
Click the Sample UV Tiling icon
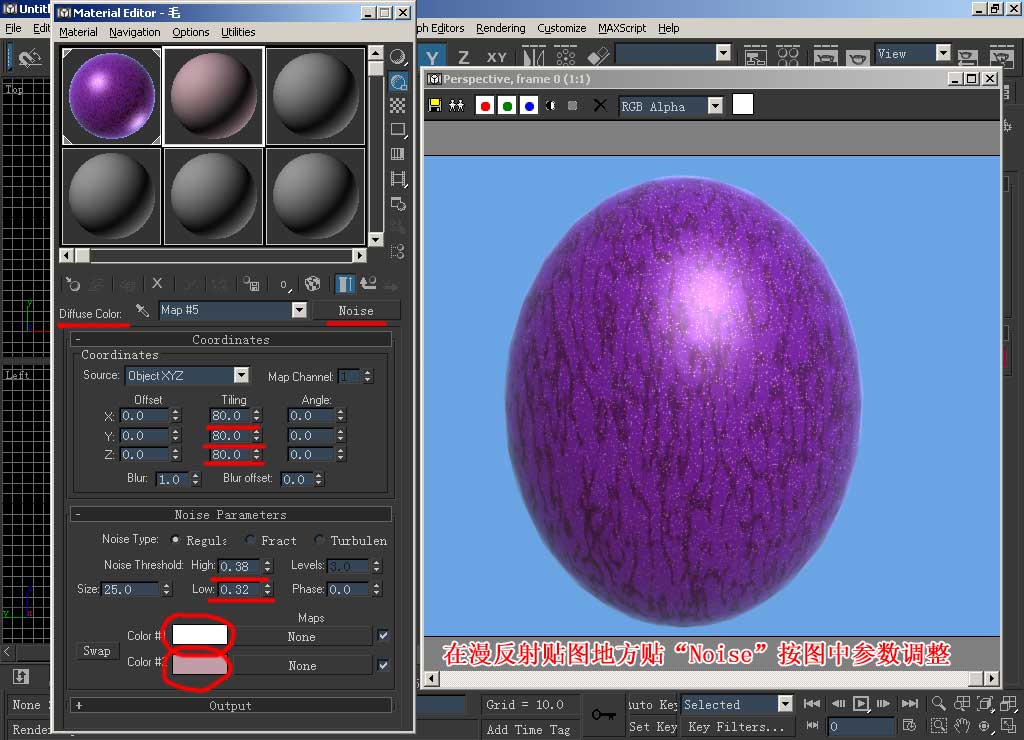[x=398, y=129]
